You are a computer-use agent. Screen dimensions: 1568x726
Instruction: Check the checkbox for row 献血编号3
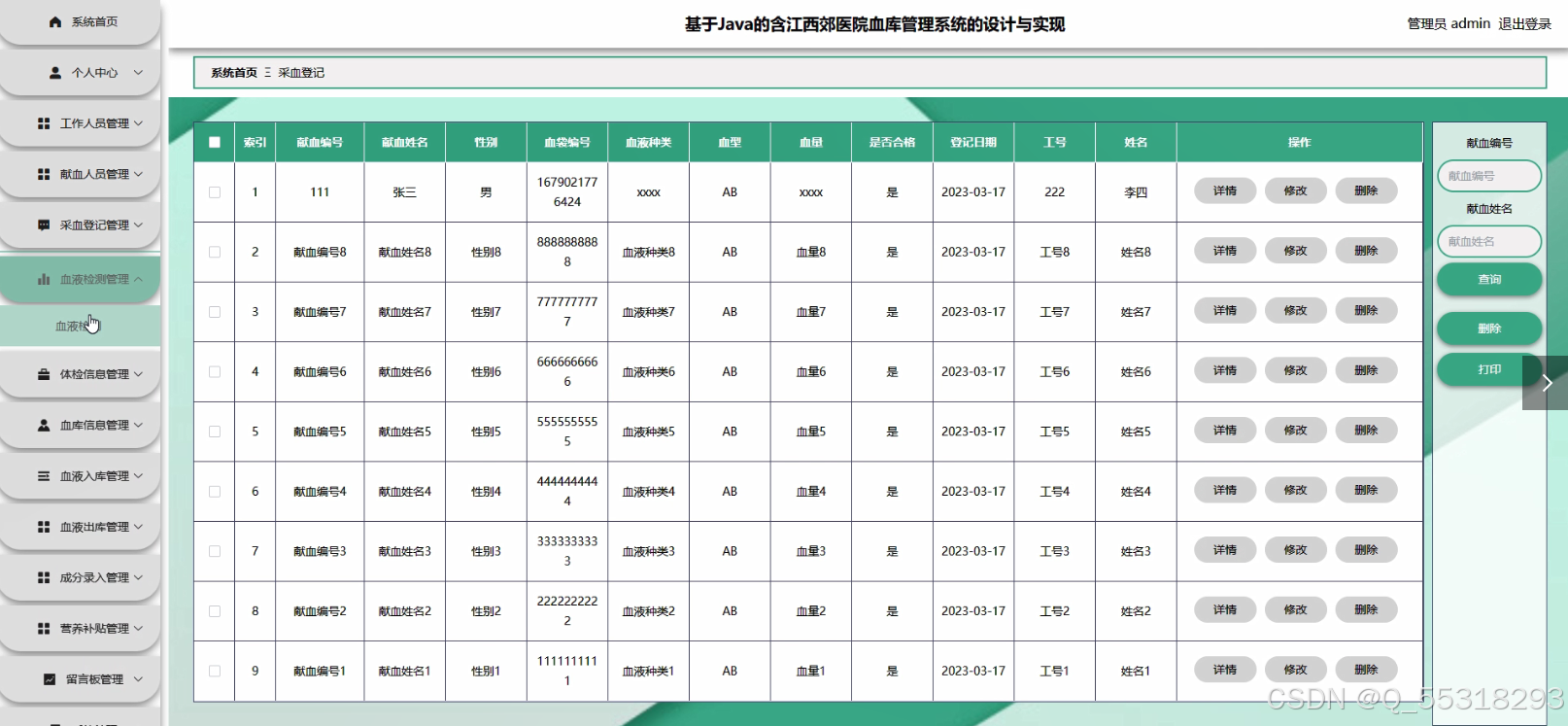coord(215,551)
